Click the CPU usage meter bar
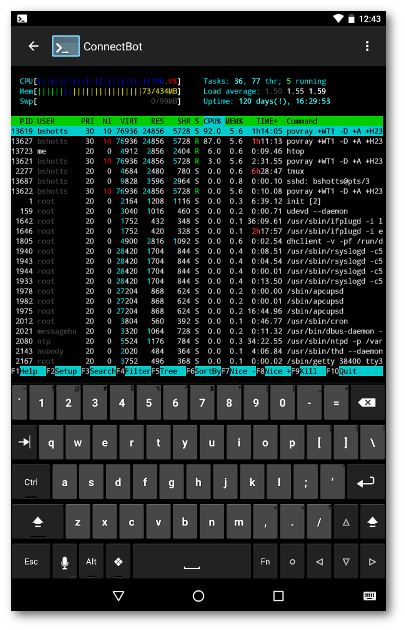The width and height of the screenshot is (405, 630). pos(100,81)
